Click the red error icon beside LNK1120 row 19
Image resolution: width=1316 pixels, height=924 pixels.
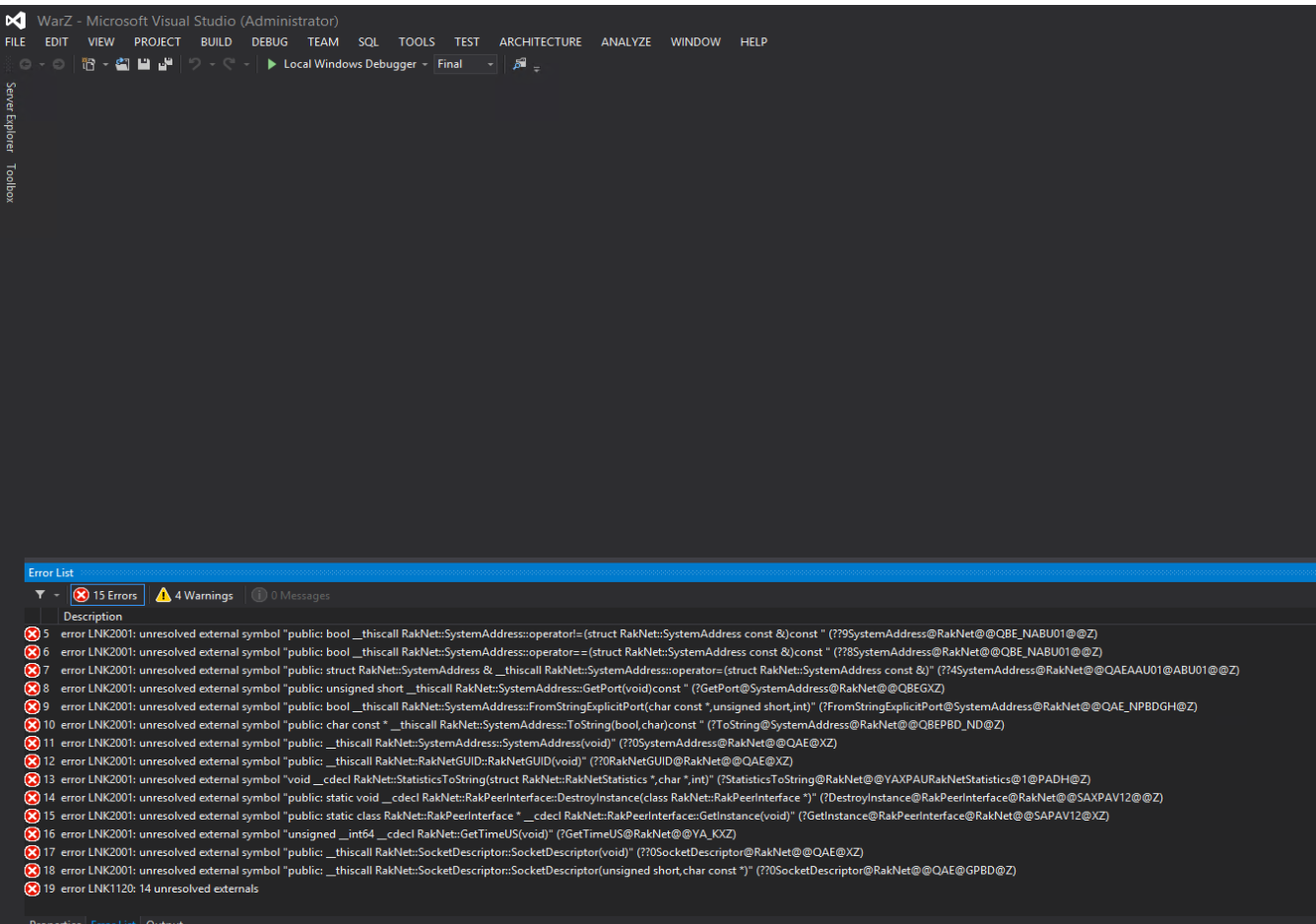click(33, 890)
